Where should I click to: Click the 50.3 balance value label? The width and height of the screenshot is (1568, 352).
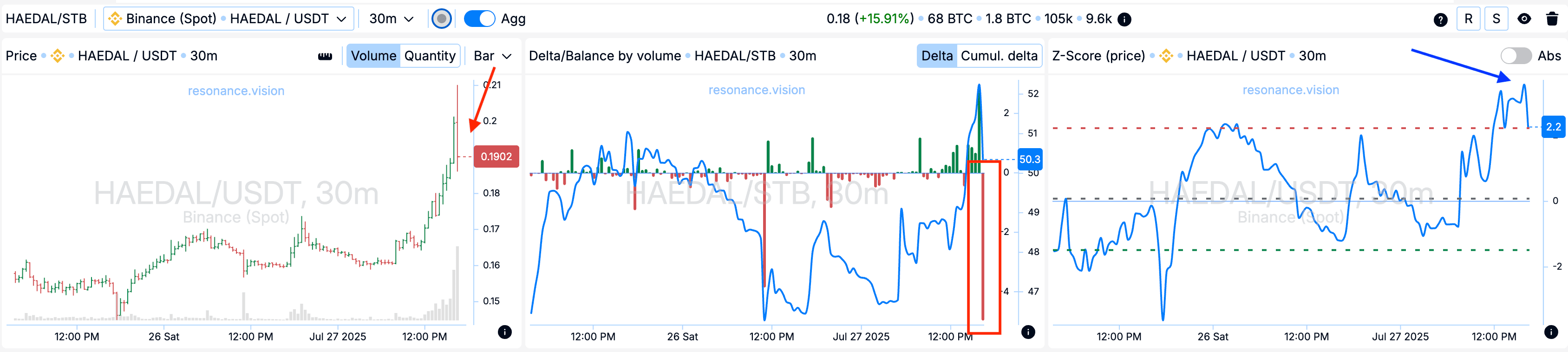coord(1029,159)
